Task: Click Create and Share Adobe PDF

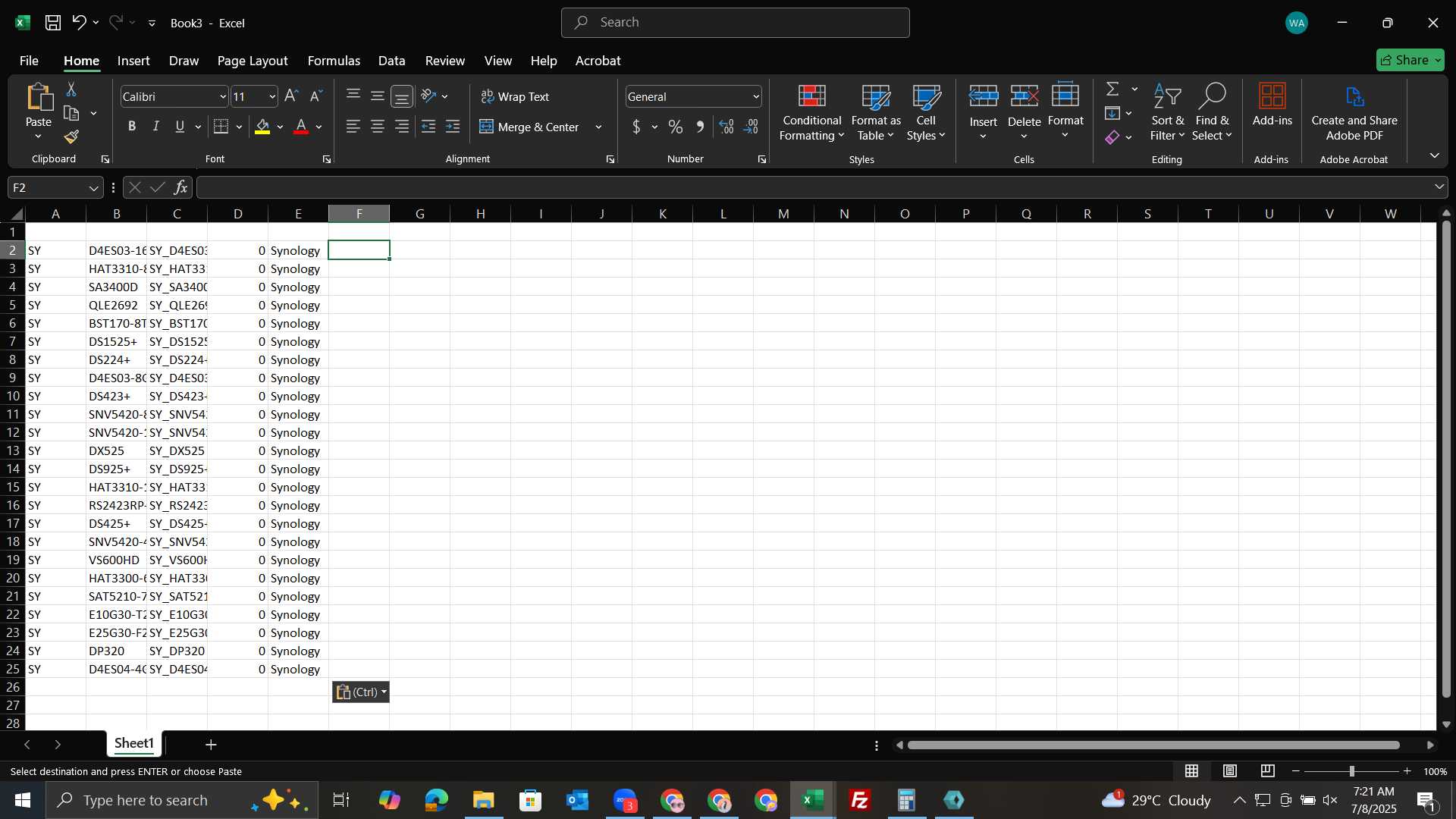Action: (x=1354, y=113)
